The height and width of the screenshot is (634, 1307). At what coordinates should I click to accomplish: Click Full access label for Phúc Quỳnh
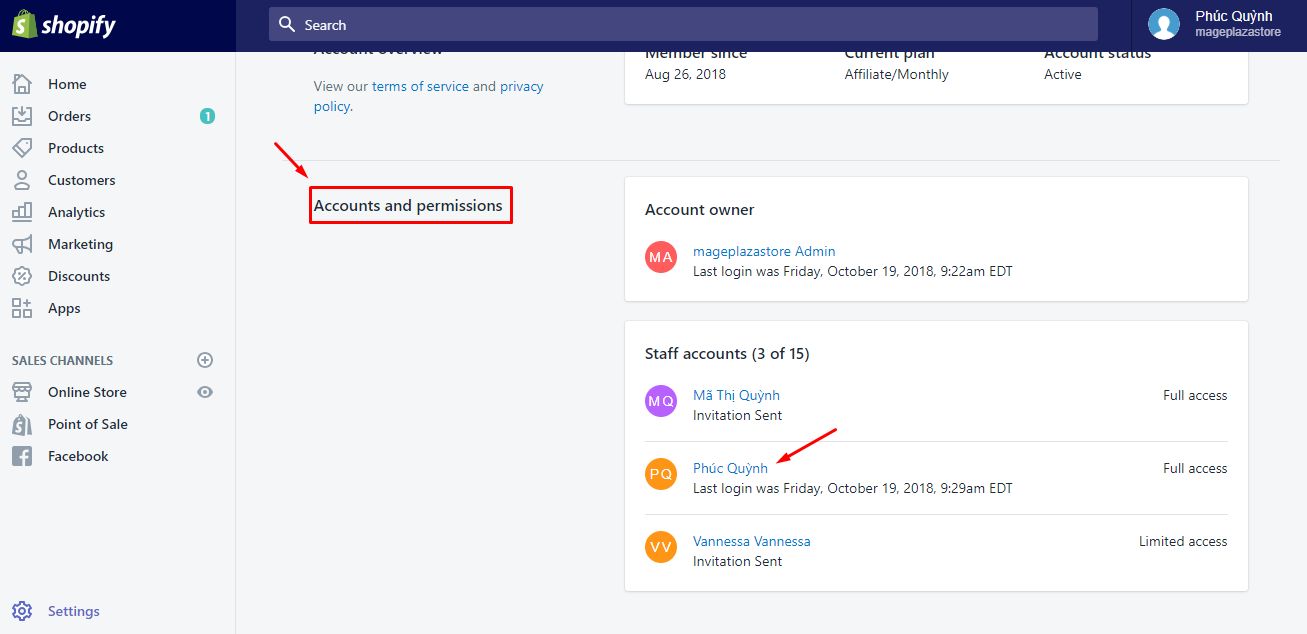coord(1195,468)
